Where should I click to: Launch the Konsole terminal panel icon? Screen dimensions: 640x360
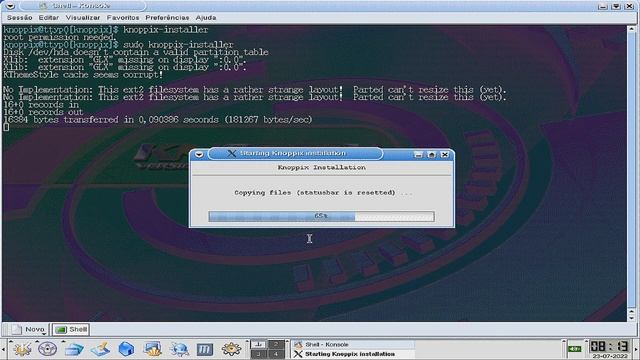point(152,349)
